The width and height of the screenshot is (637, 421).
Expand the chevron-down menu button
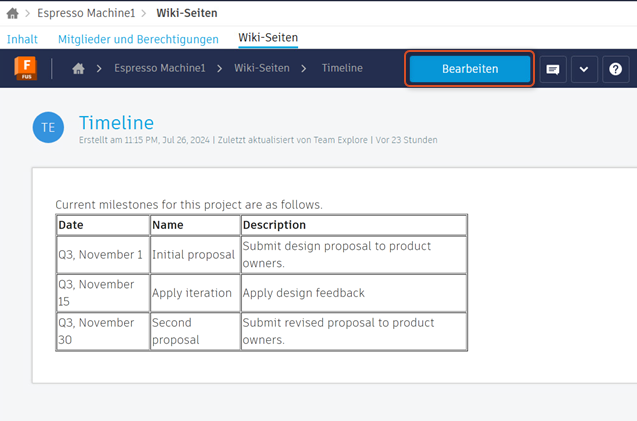click(x=583, y=69)
